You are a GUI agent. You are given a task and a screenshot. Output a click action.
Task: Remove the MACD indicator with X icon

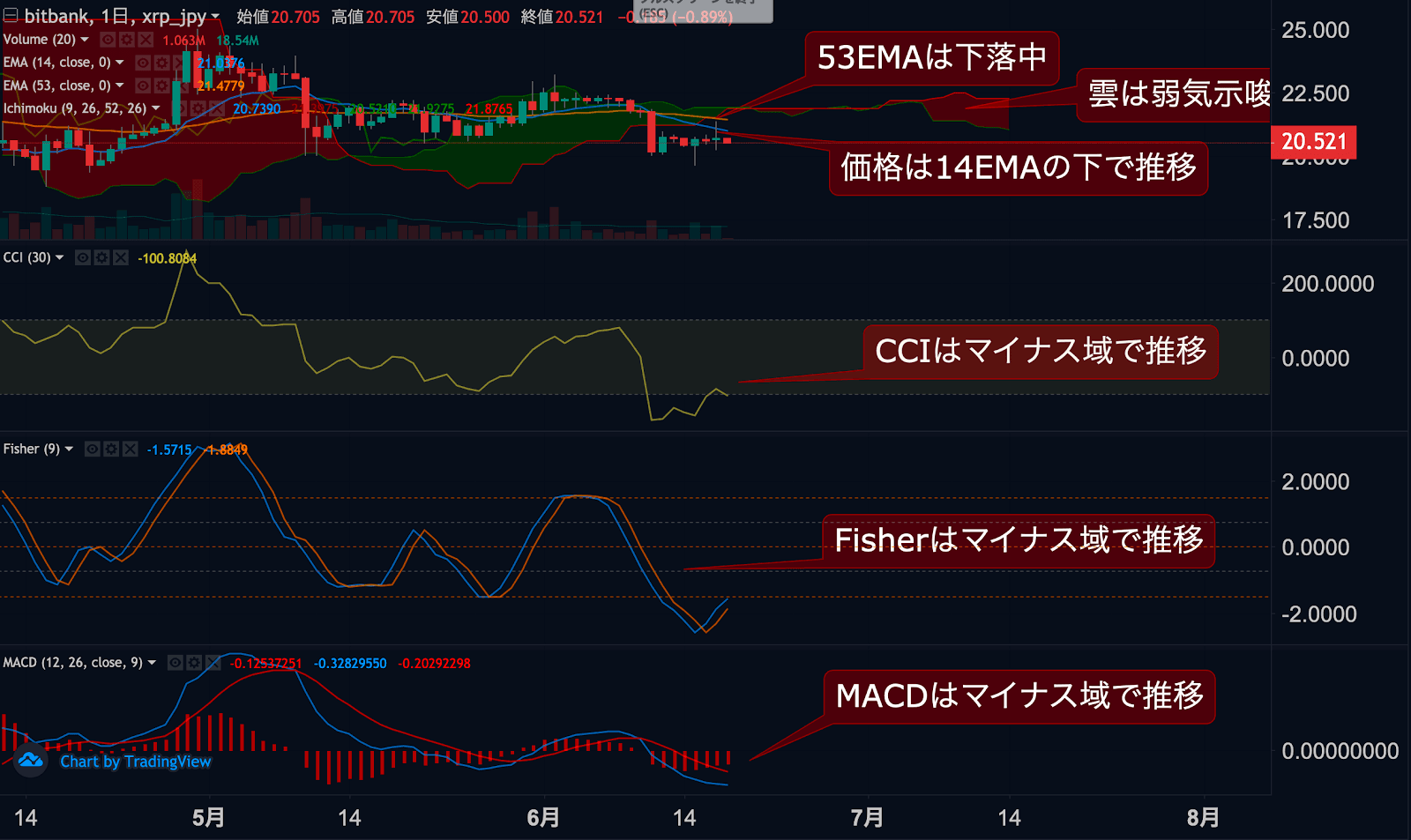point(213,663)
